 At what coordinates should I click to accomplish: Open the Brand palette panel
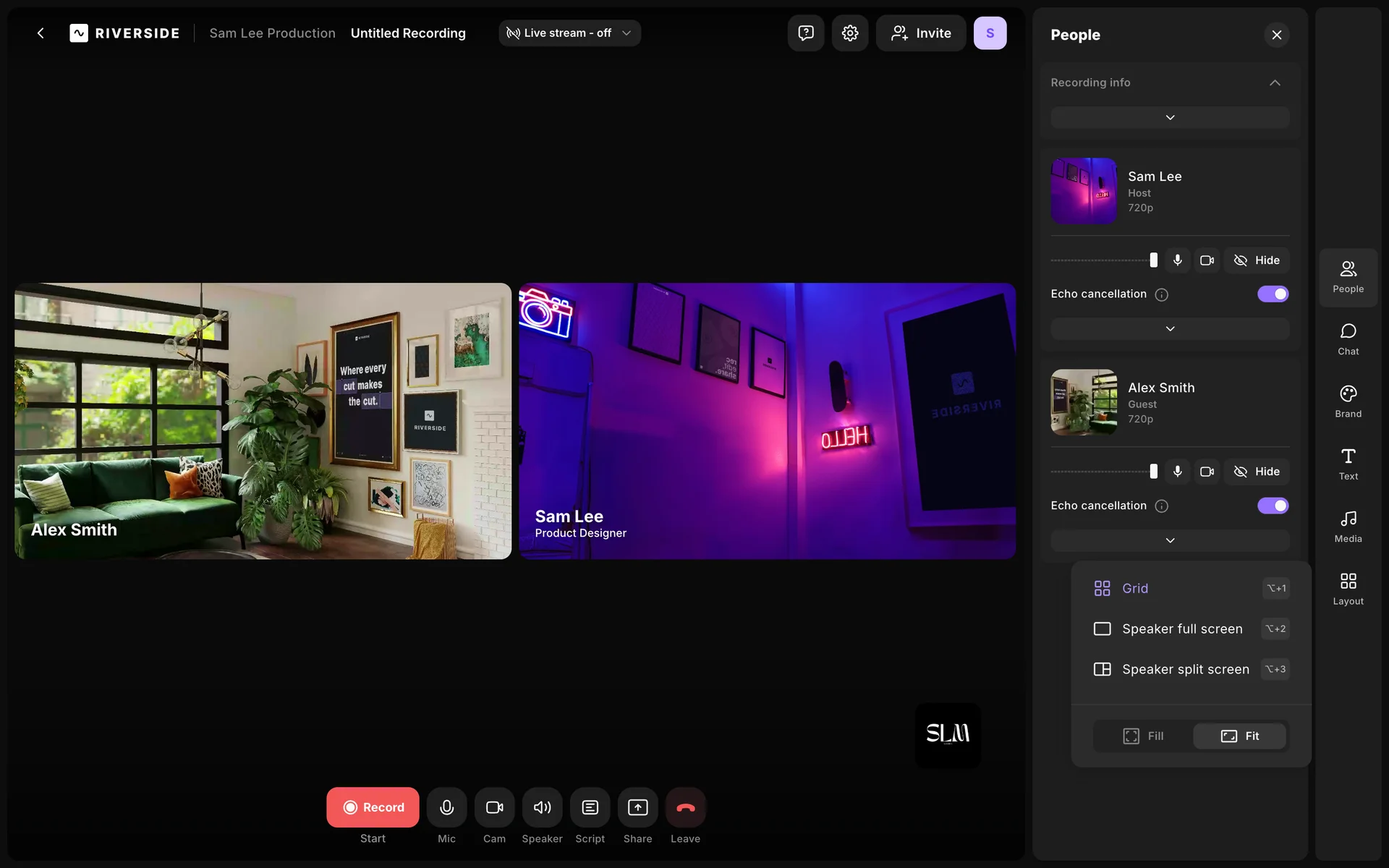(1348, 401)
